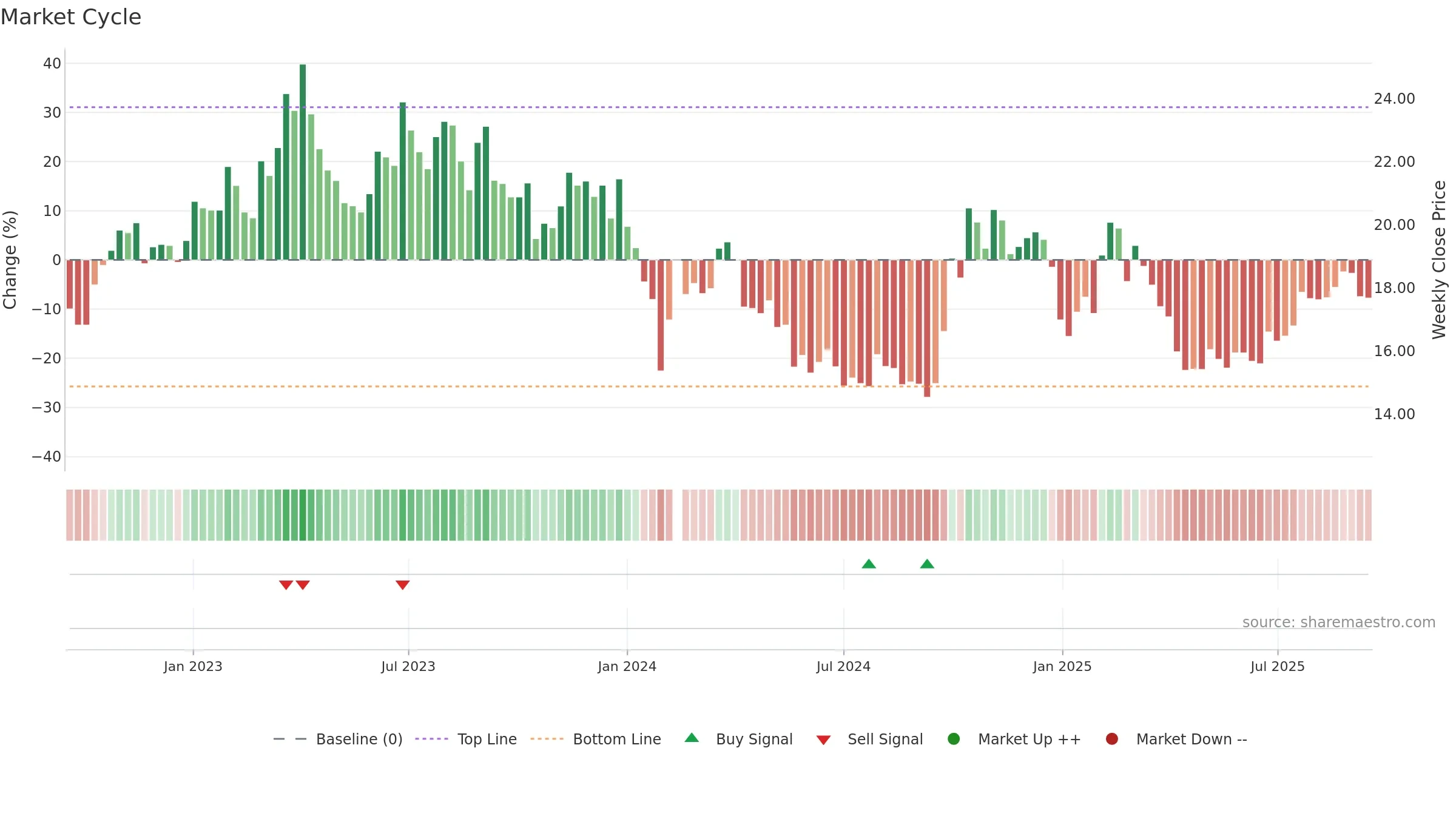The width and height of the screenshot is (1456, 819).
Task: Click the Jul 2024 axis label
Action: (843, 667)
